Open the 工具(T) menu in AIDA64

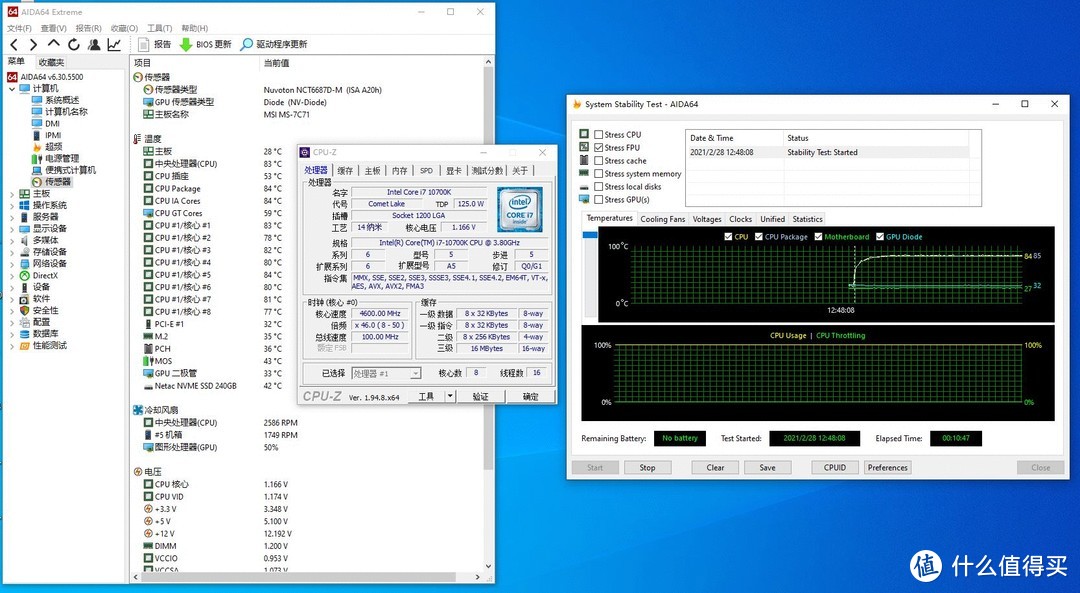[159, 28]
